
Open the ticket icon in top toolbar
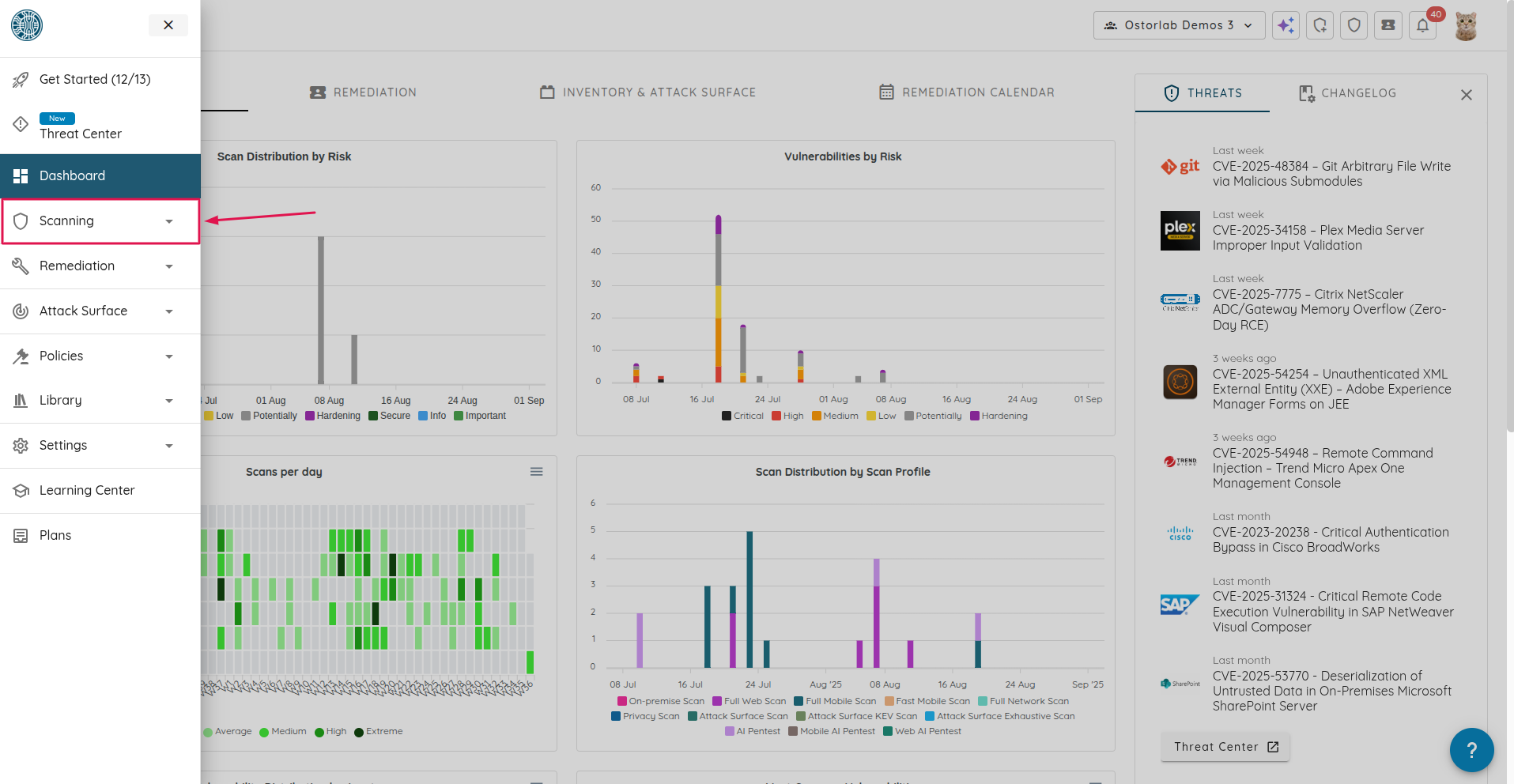click(1388, 25)
